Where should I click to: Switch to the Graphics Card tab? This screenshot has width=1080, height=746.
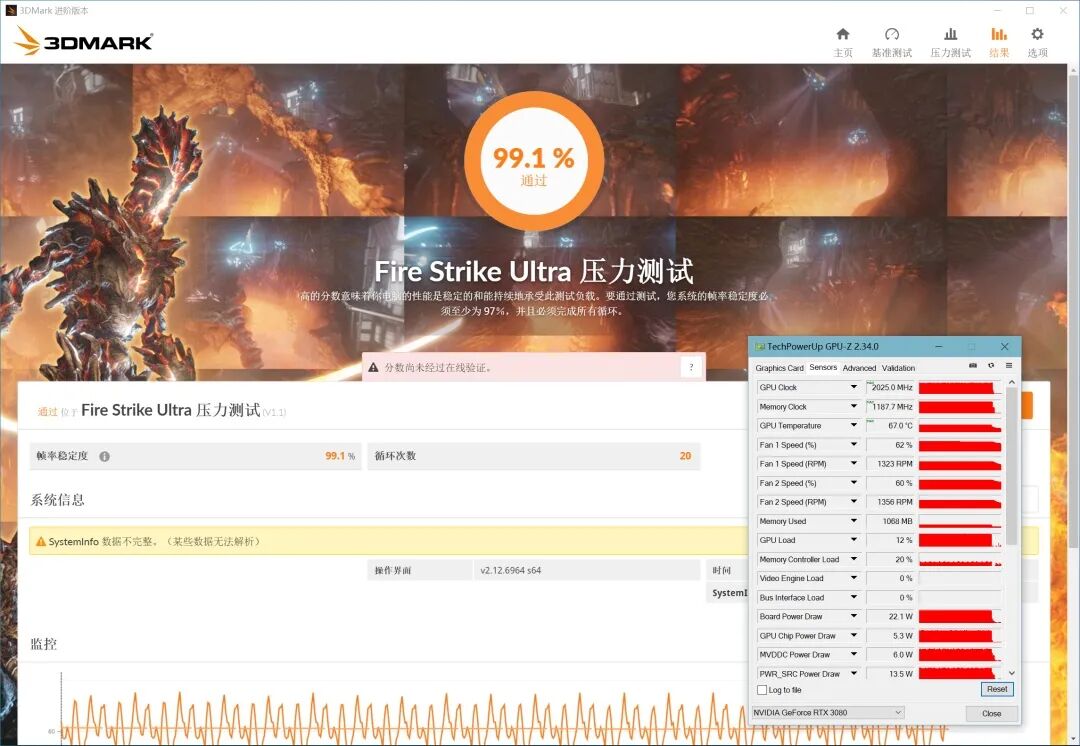(x=779, y=368)
